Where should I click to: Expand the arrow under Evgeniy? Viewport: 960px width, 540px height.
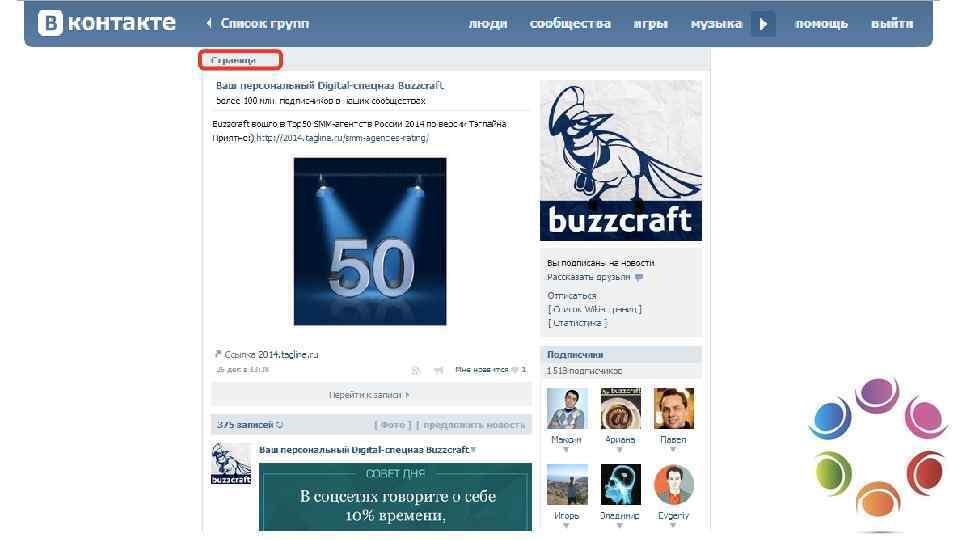pos(672,525)
